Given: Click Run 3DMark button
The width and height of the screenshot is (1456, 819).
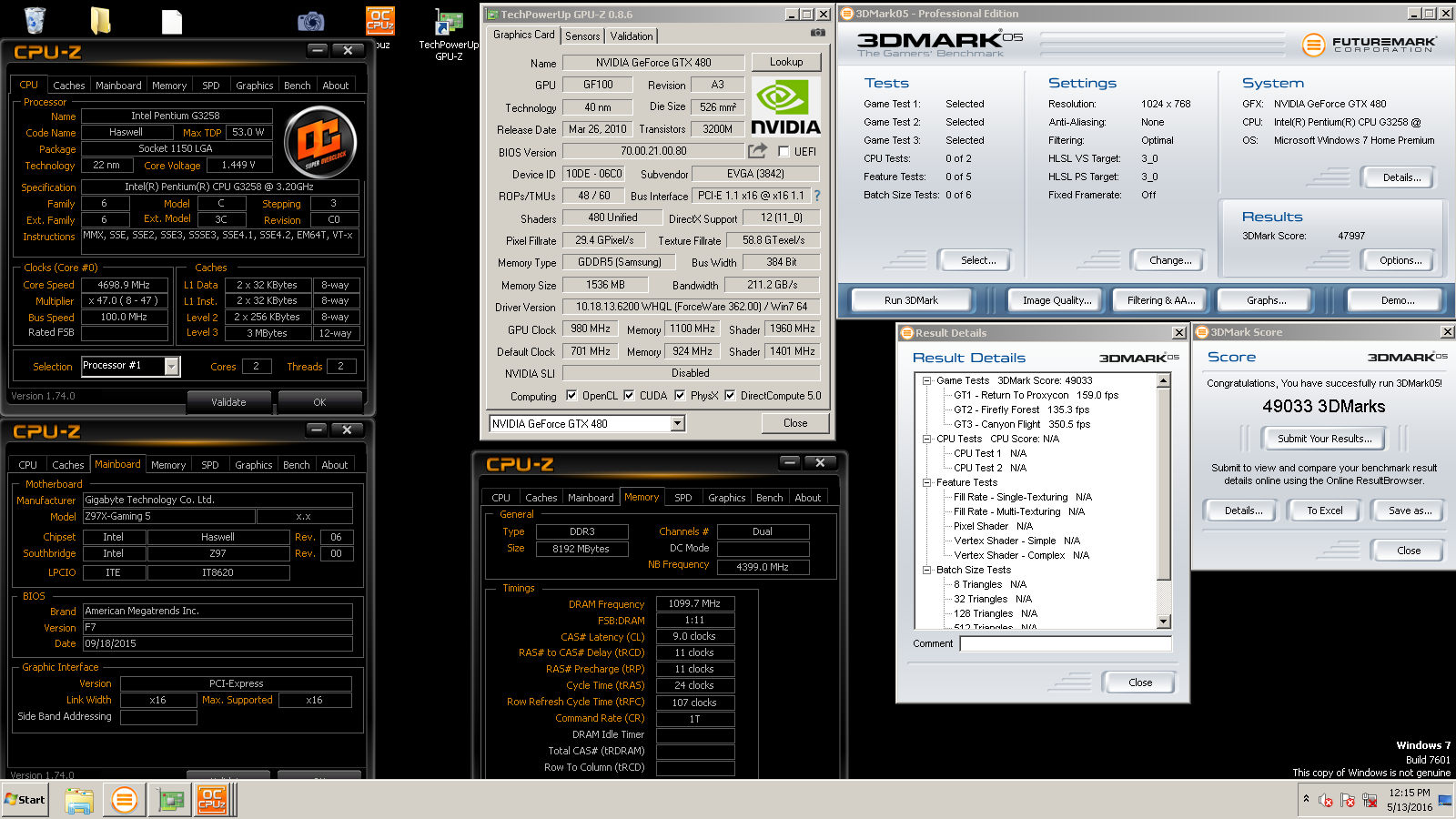Looking at the screenshot, I should [911, 300].
